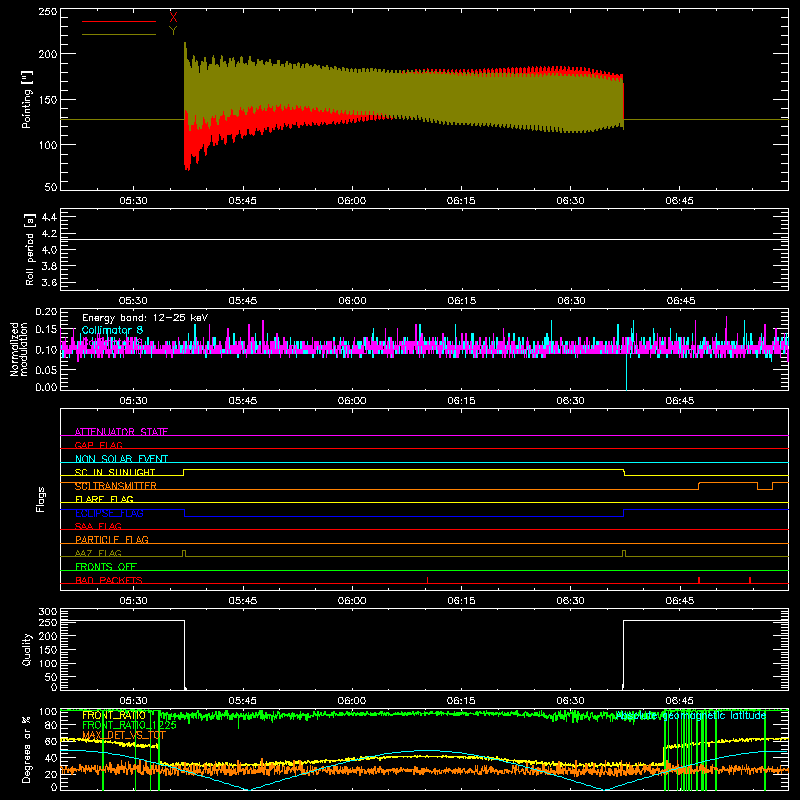Select the olive "Y" legend label

[173, 31]
